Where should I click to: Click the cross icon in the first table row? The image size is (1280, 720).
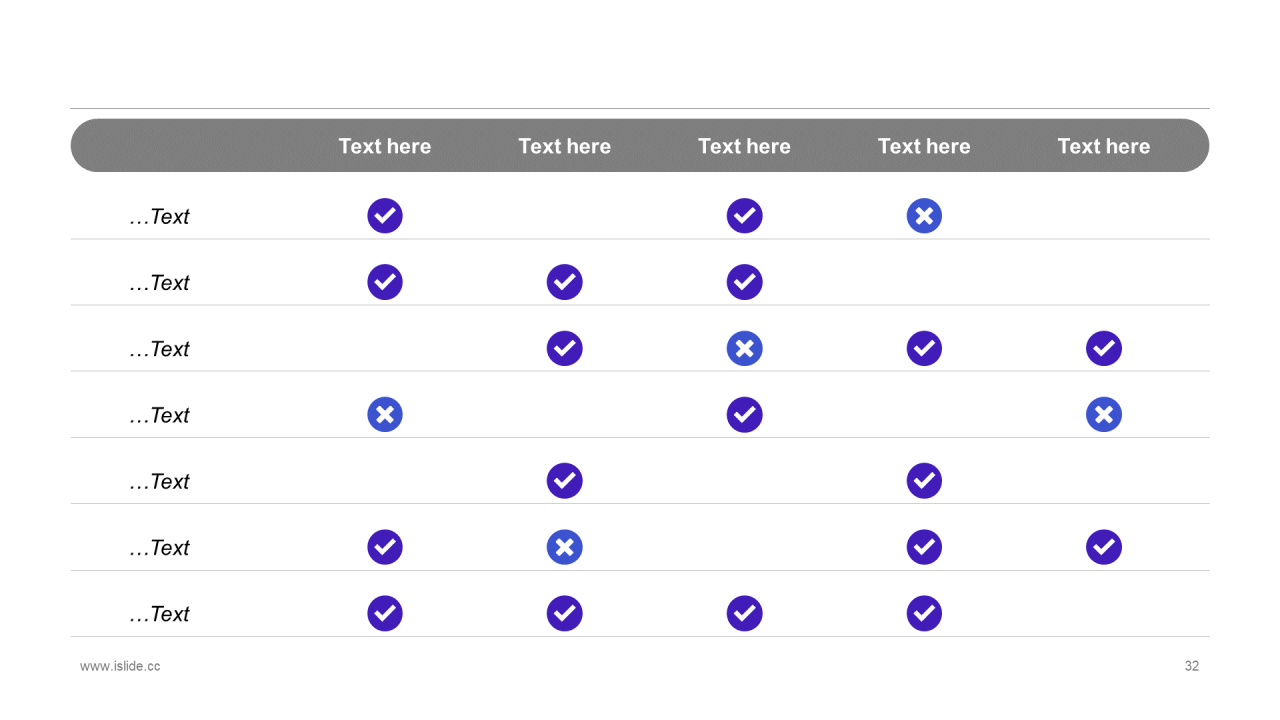(924, 216)
